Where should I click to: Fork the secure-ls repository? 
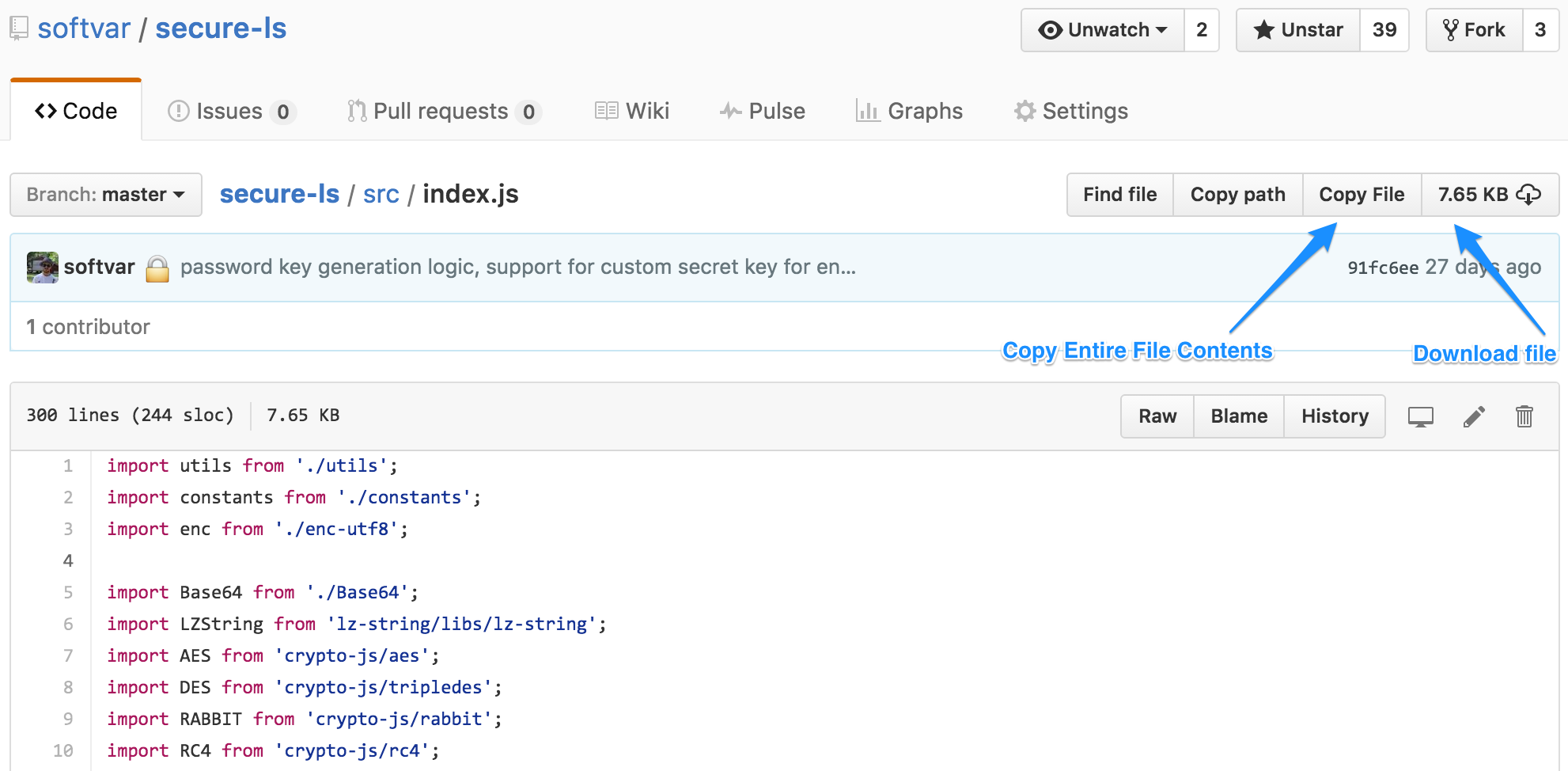pos(1474,30)
